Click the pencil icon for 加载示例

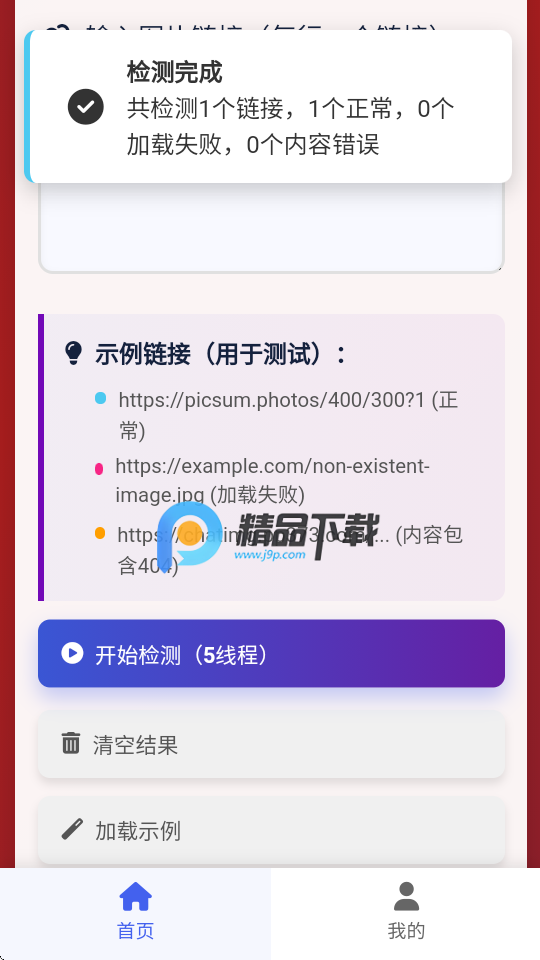click(72, 830)
